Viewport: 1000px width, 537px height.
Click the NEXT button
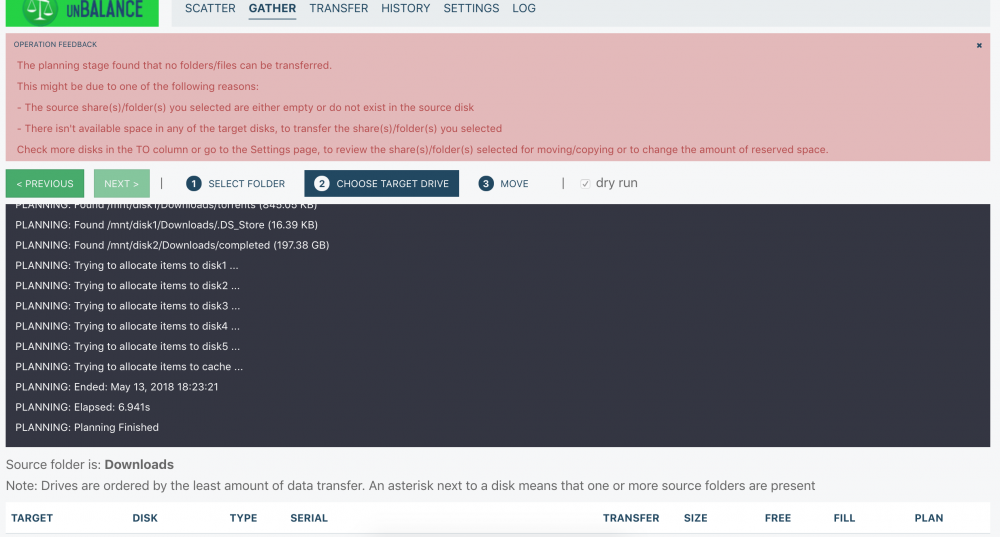122,184
